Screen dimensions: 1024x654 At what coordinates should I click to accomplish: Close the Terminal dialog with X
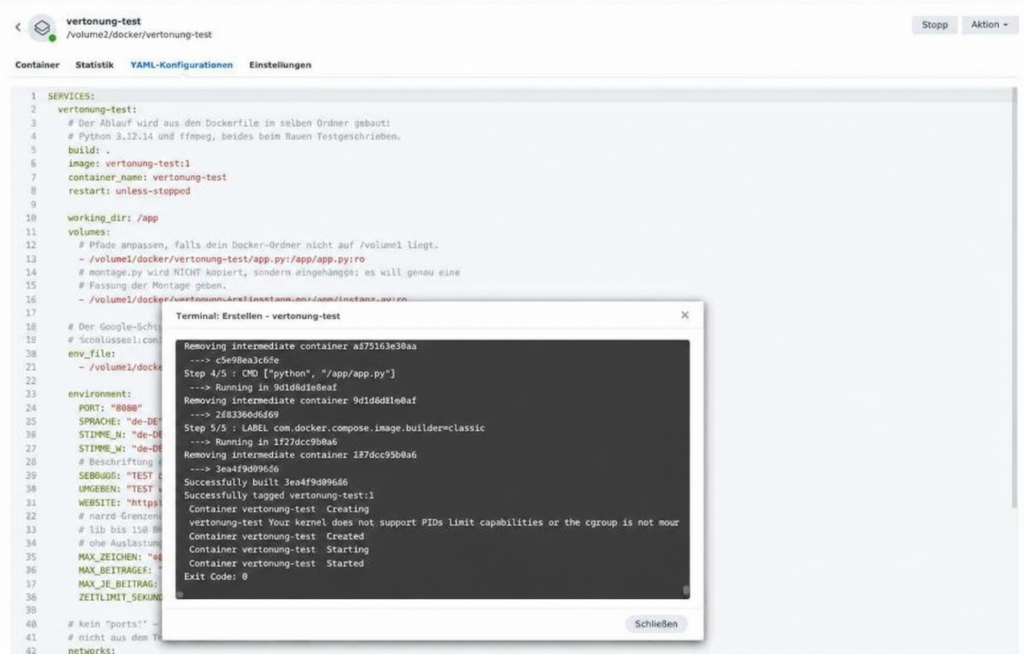(684, 315)
